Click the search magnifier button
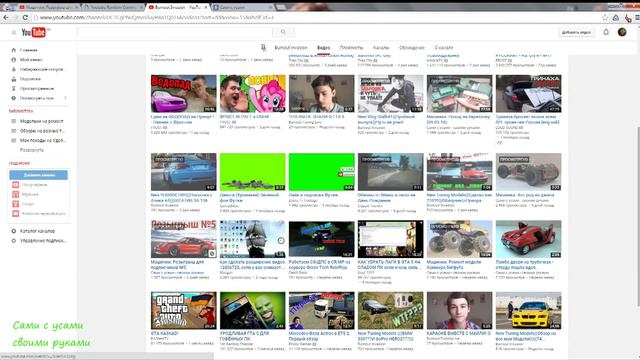Screen dimensions: 640x360 [283, 32]
